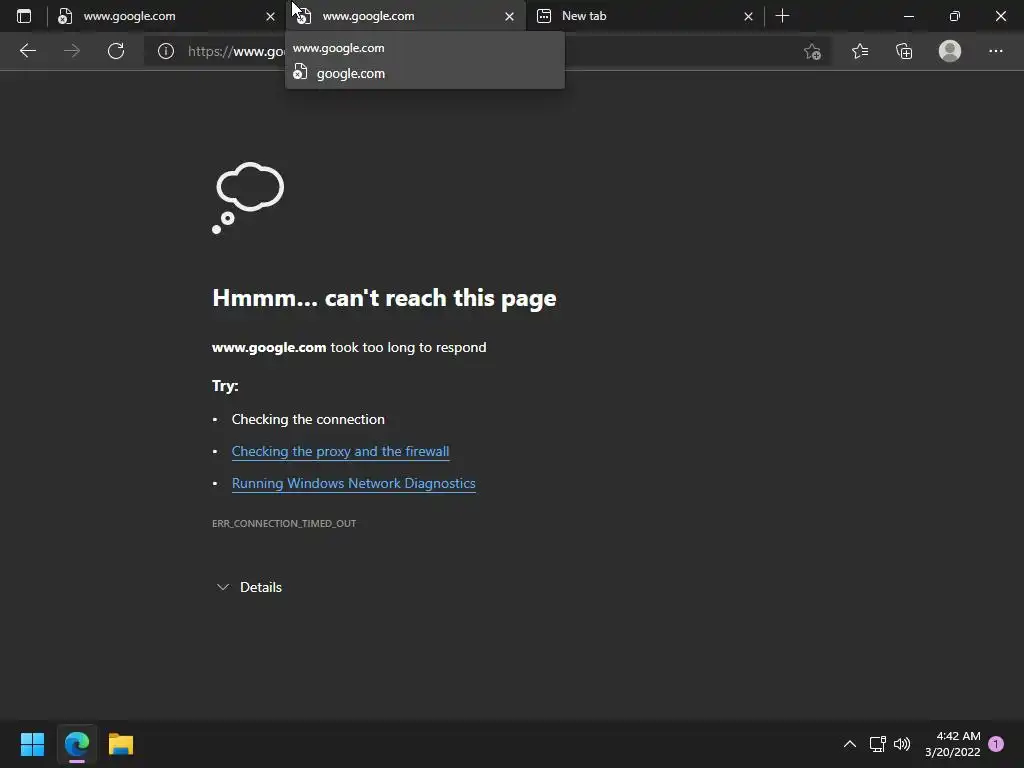The image size is (1024, 768).
Task: Open network status in system tray
Action: pyautogui.click(x=877, y=744)
